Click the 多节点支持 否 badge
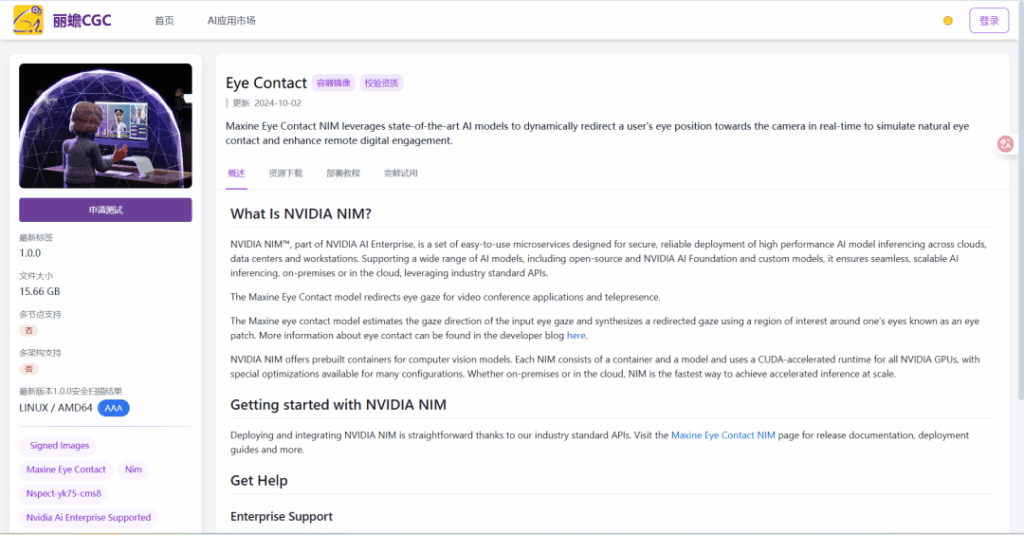The image size is (1024, 535). coord(28,331)
